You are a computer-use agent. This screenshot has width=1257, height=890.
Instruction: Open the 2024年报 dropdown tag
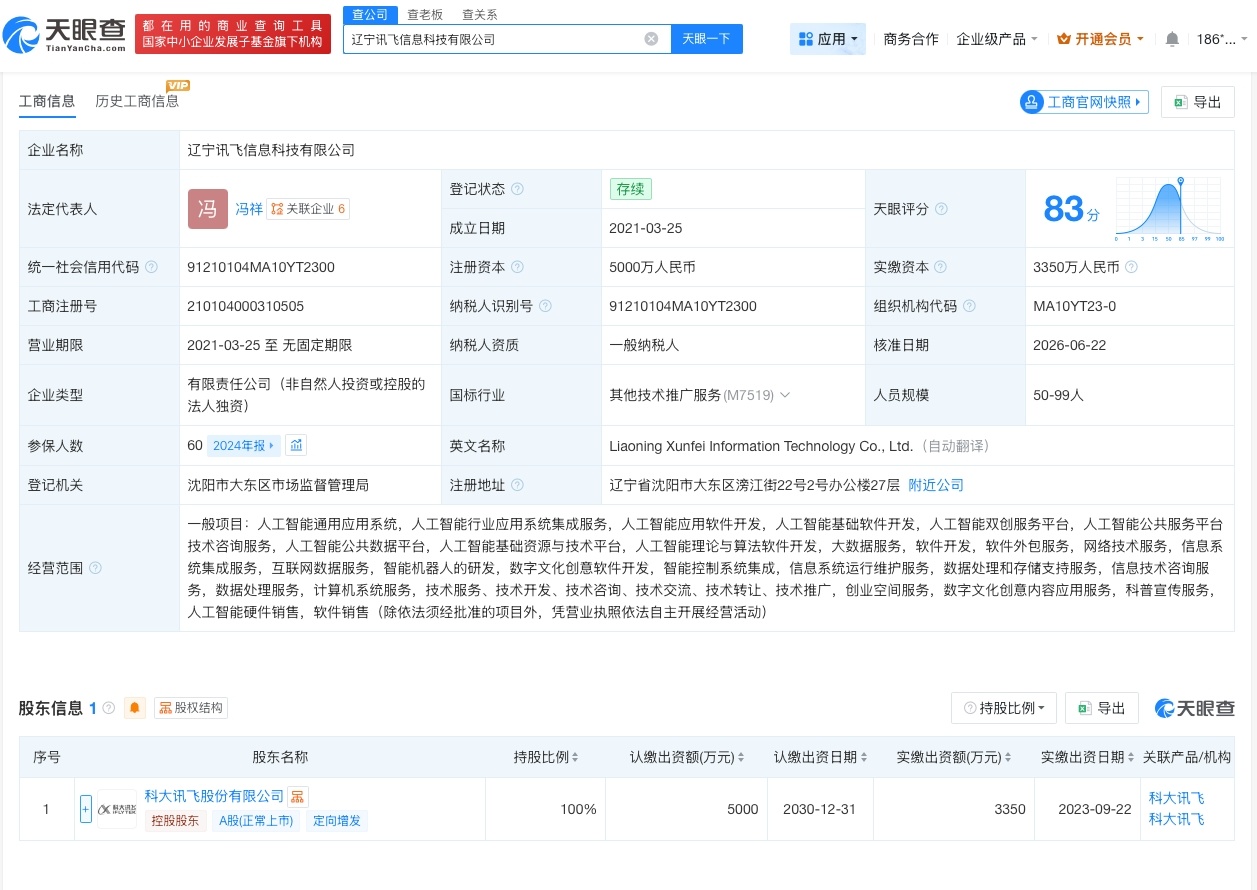[244, 445]
